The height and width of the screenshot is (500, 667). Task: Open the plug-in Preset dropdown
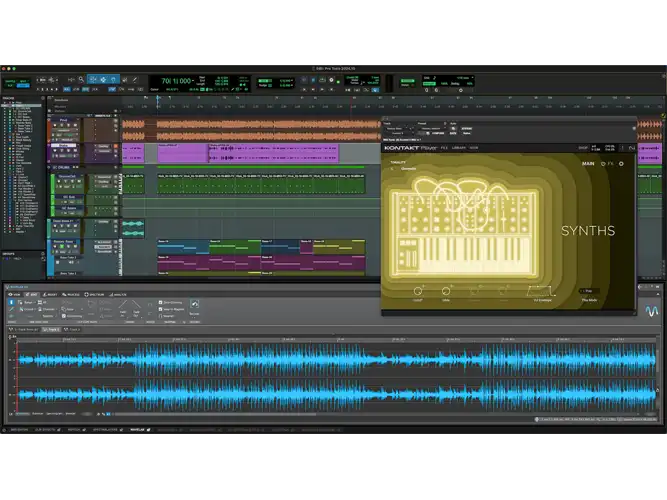(431, 129)
